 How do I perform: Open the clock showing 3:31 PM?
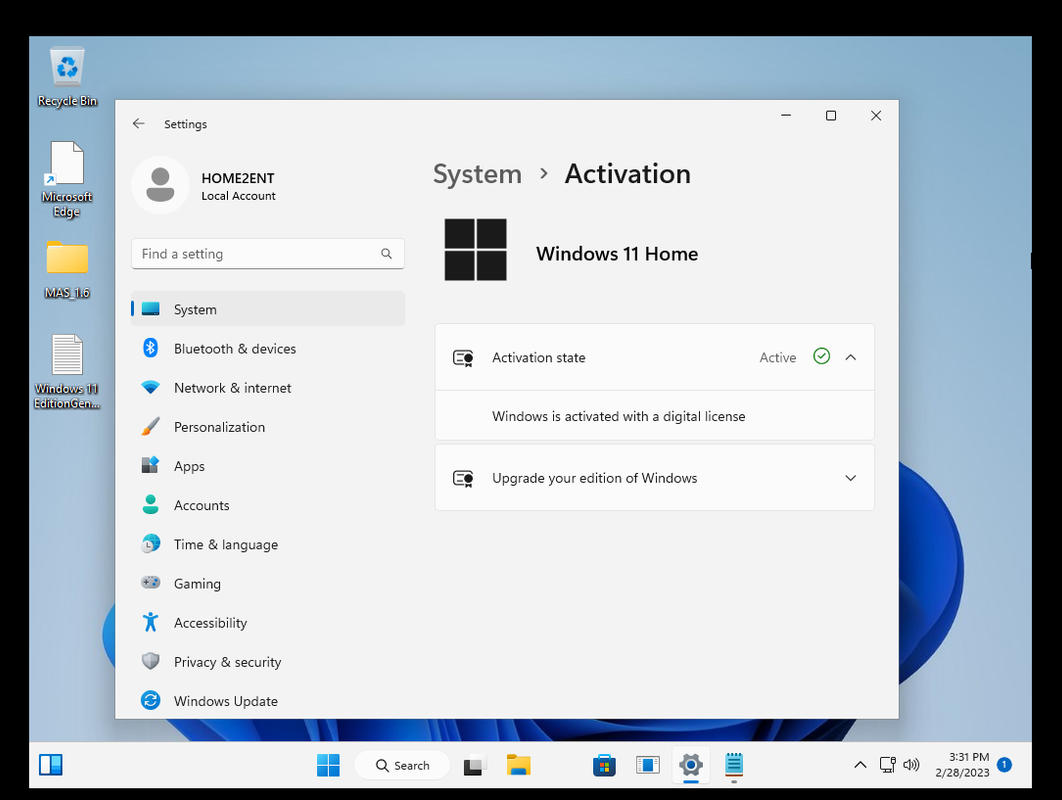click(962, 765)
